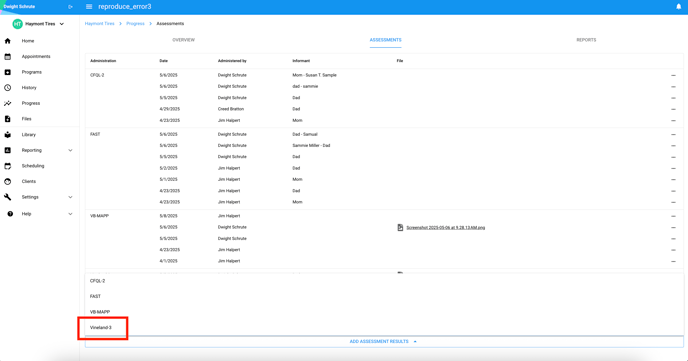688x361 pixels.
Task: Click the Sammie Miller - Dad informant cell
Action: point(311,145)
